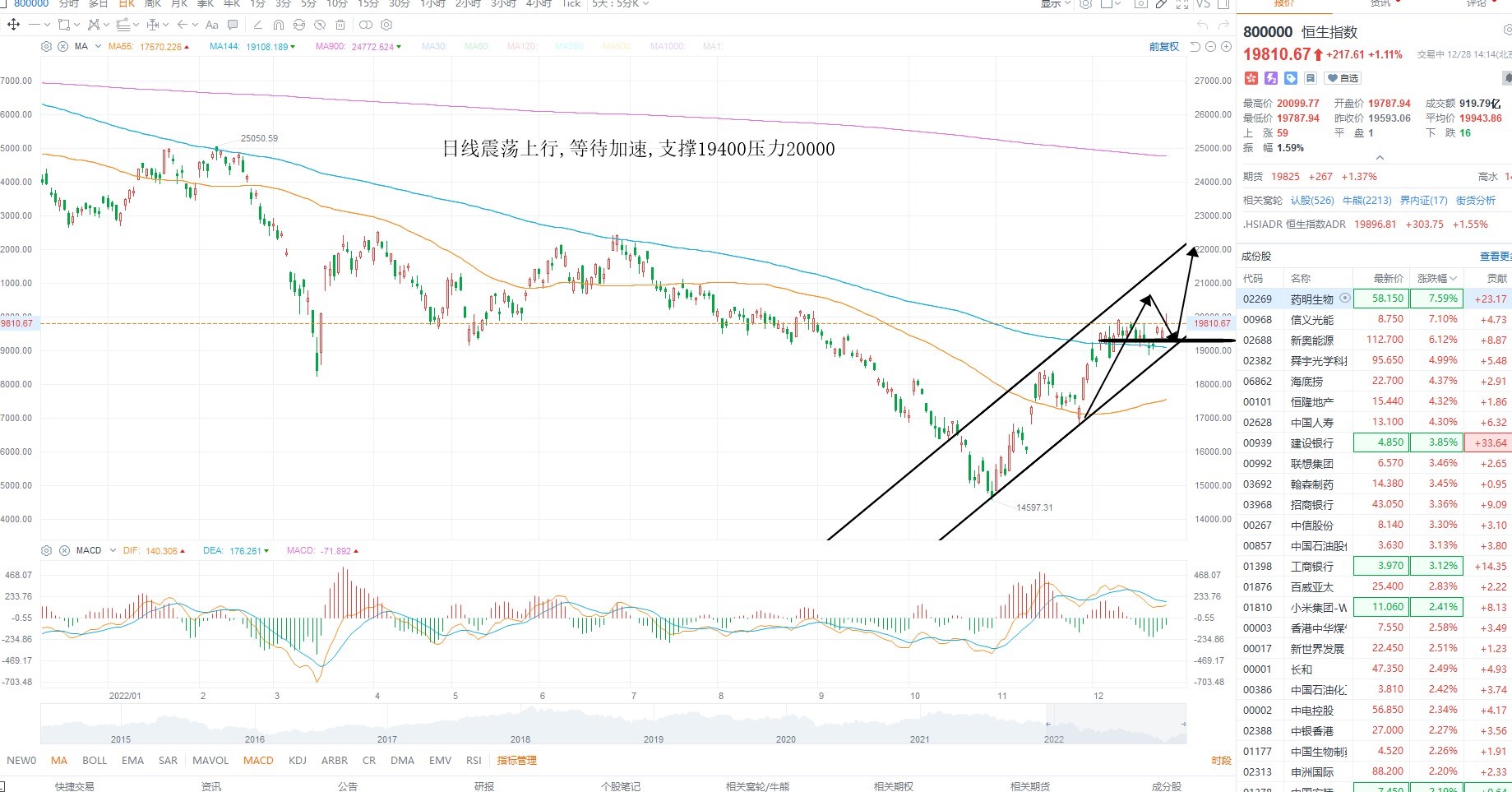1512x792 pixels.
Task: Toggle the MAVOL sub-indicator
Action: [210, 761]
